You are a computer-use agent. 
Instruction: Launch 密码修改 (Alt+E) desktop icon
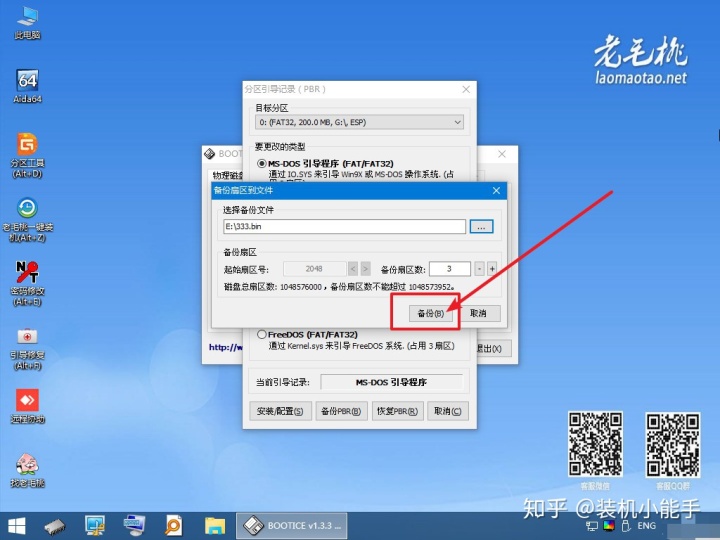[28, 283]
